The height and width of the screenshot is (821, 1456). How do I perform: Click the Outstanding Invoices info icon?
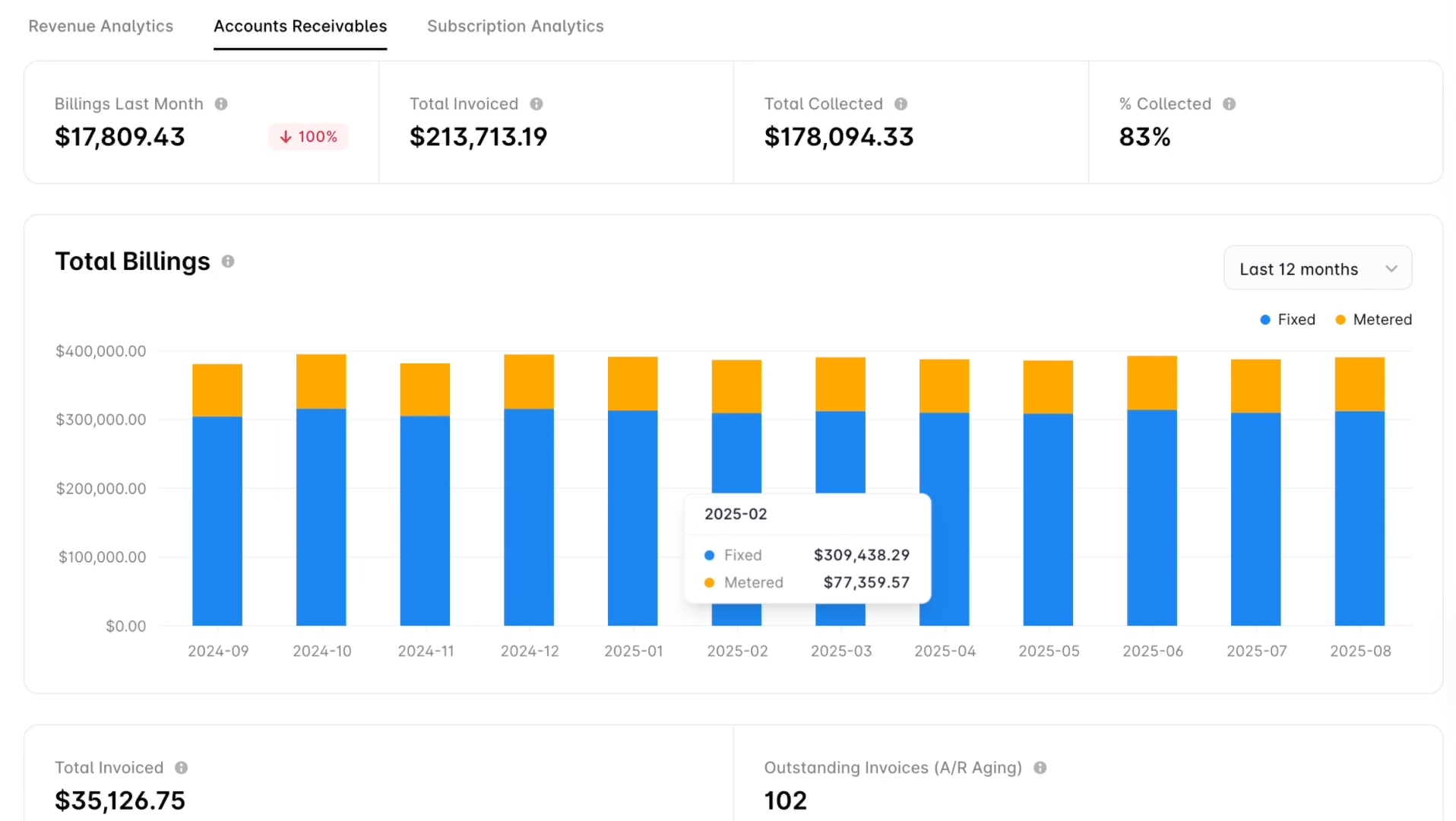[x=1042, y=768]
